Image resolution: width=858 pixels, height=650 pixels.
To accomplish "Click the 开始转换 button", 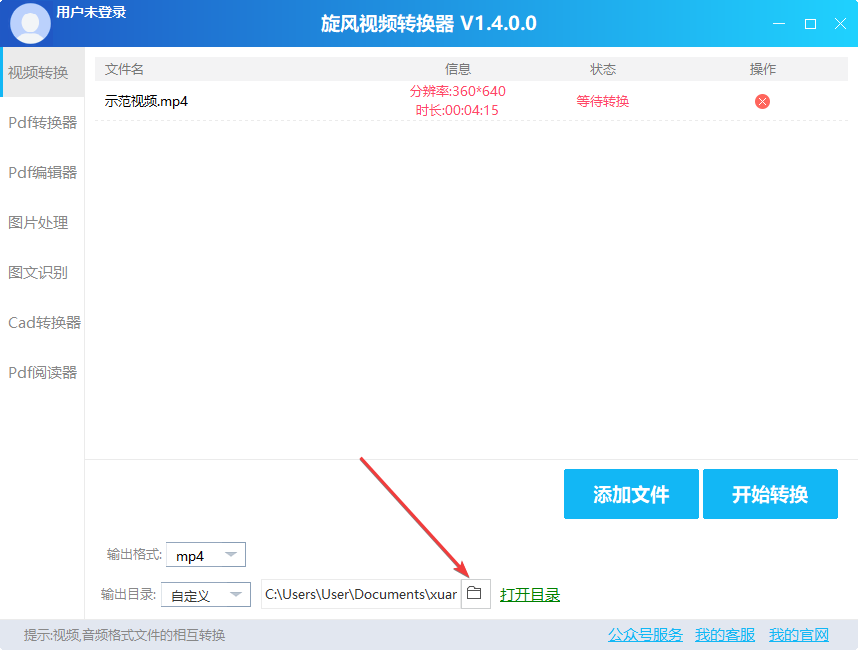I will [770, 494].
